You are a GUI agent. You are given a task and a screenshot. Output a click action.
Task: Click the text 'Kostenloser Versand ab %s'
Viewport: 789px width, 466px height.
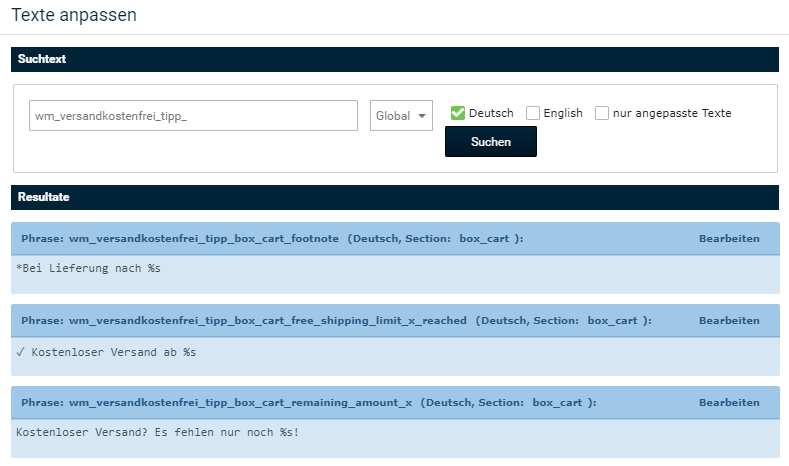tap(113, 352)
